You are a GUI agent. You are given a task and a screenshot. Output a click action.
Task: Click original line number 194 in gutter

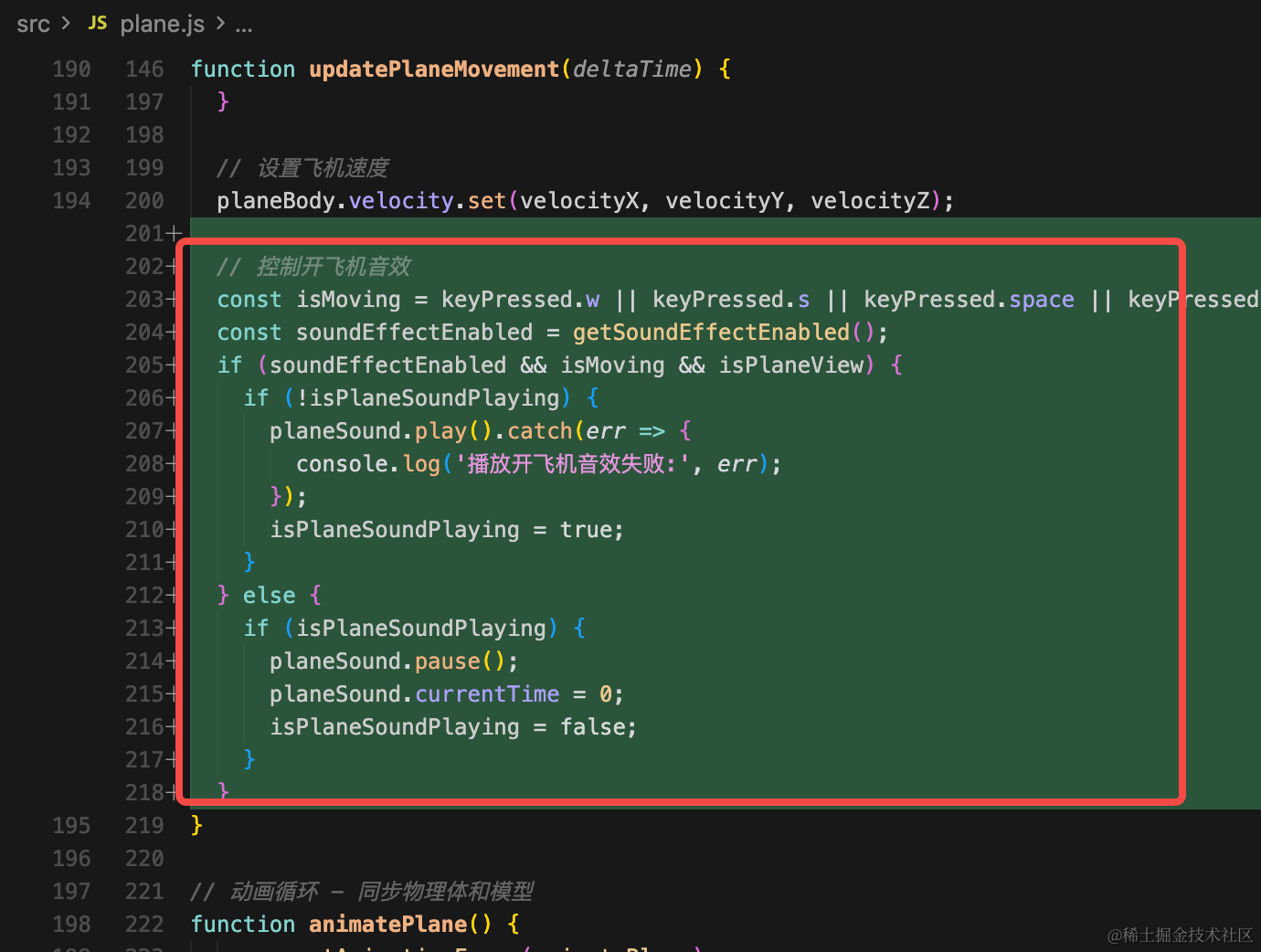coord(72,201)
